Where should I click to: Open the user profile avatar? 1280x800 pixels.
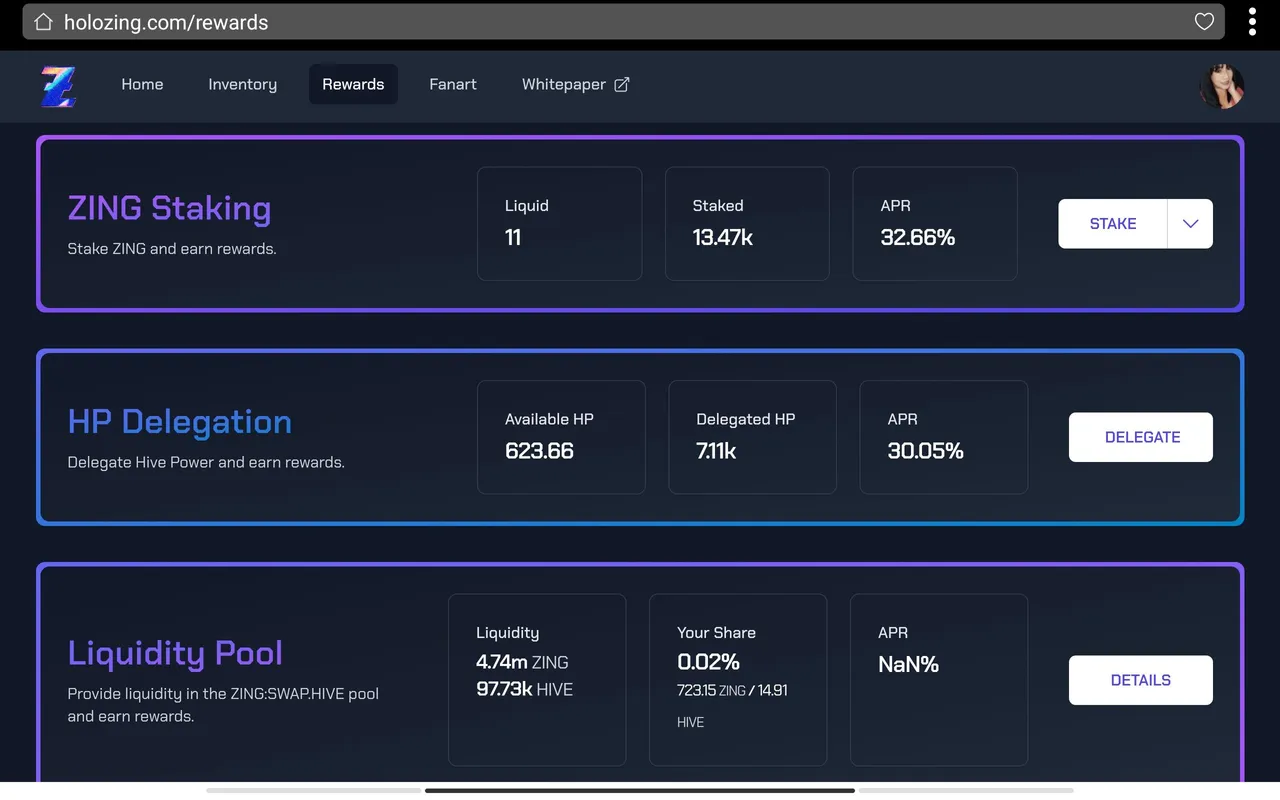tap(1222, 86)
